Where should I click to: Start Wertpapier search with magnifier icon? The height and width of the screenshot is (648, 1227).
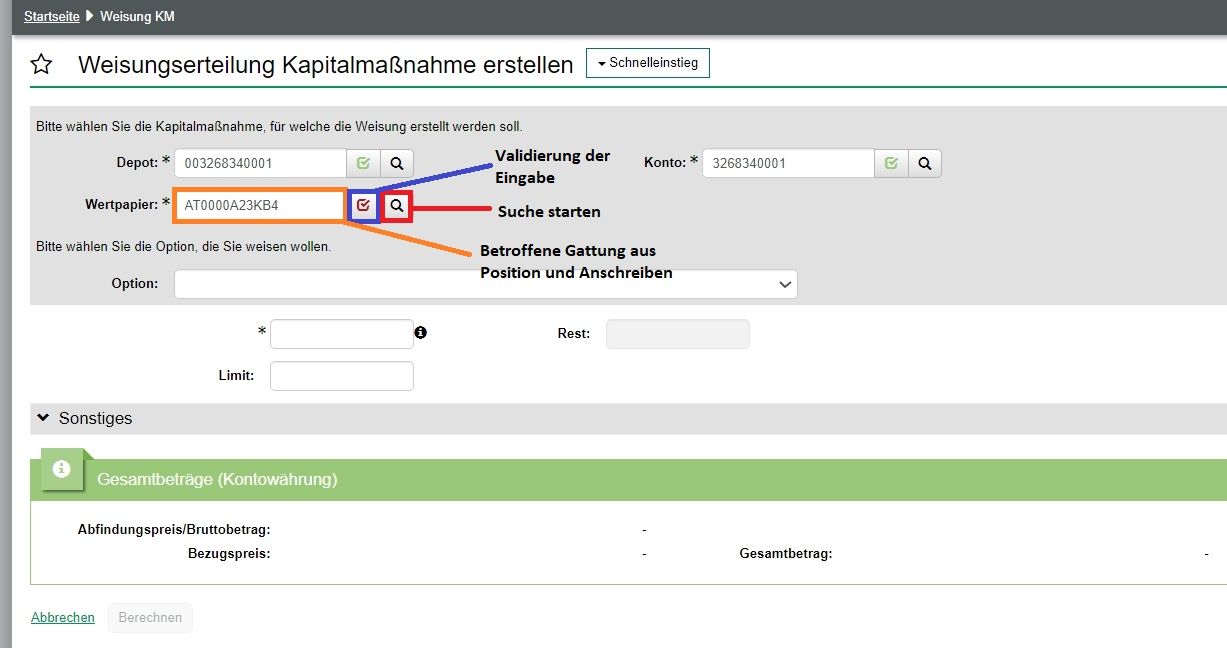point(397,205)
